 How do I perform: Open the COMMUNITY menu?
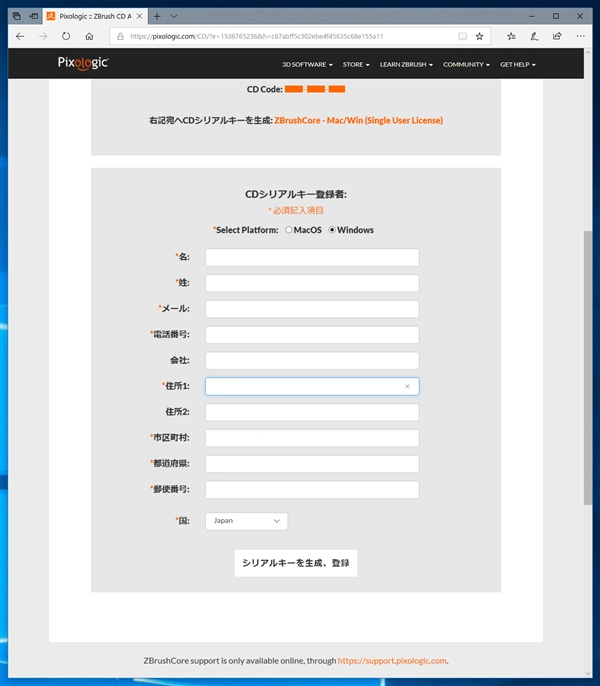(466, 64)
